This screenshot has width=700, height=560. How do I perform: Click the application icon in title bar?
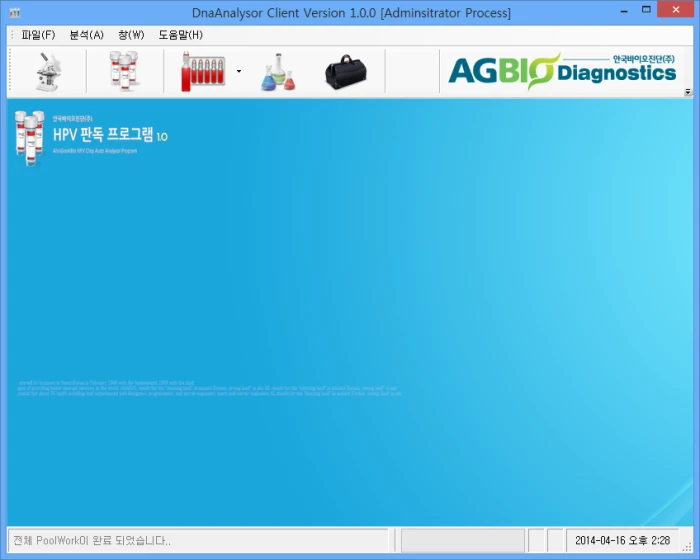click(x=15, y=13)
